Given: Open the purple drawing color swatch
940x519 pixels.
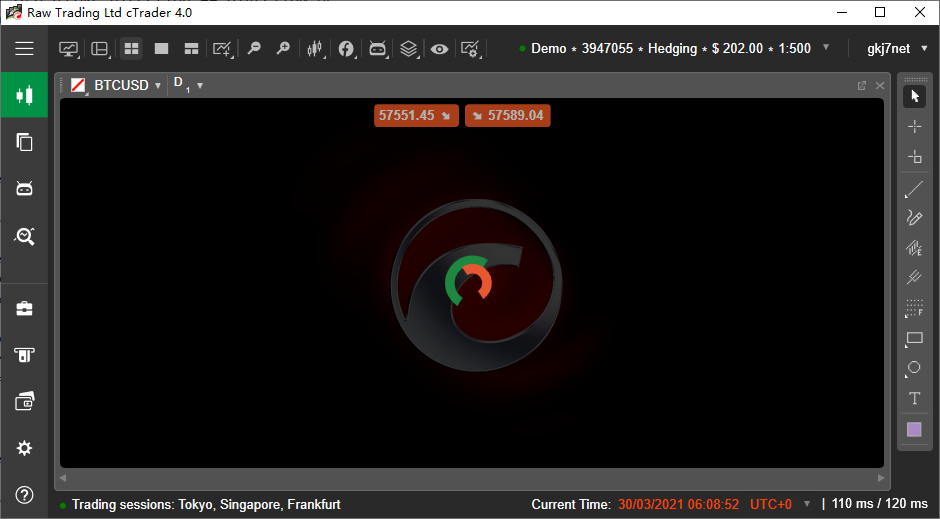Looking at the screenshot, I should tap(914, 429).
